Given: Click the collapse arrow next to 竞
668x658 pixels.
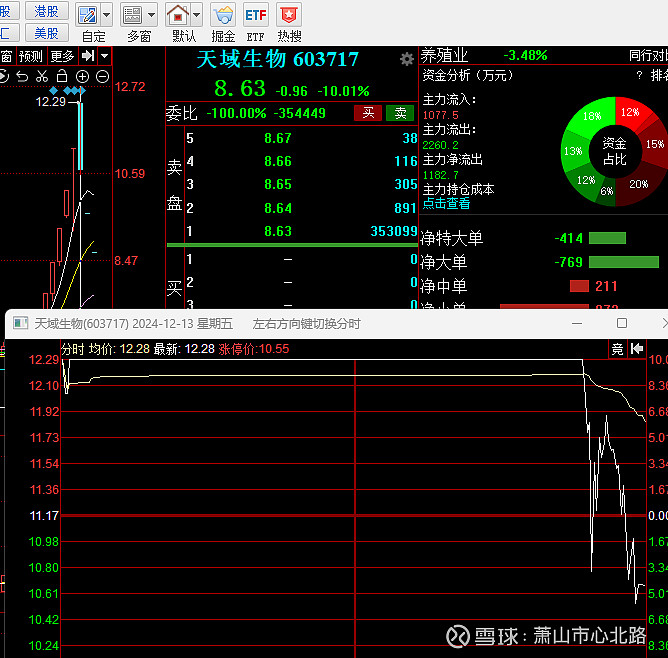Looking at the screenshot, I should point(636,349).
